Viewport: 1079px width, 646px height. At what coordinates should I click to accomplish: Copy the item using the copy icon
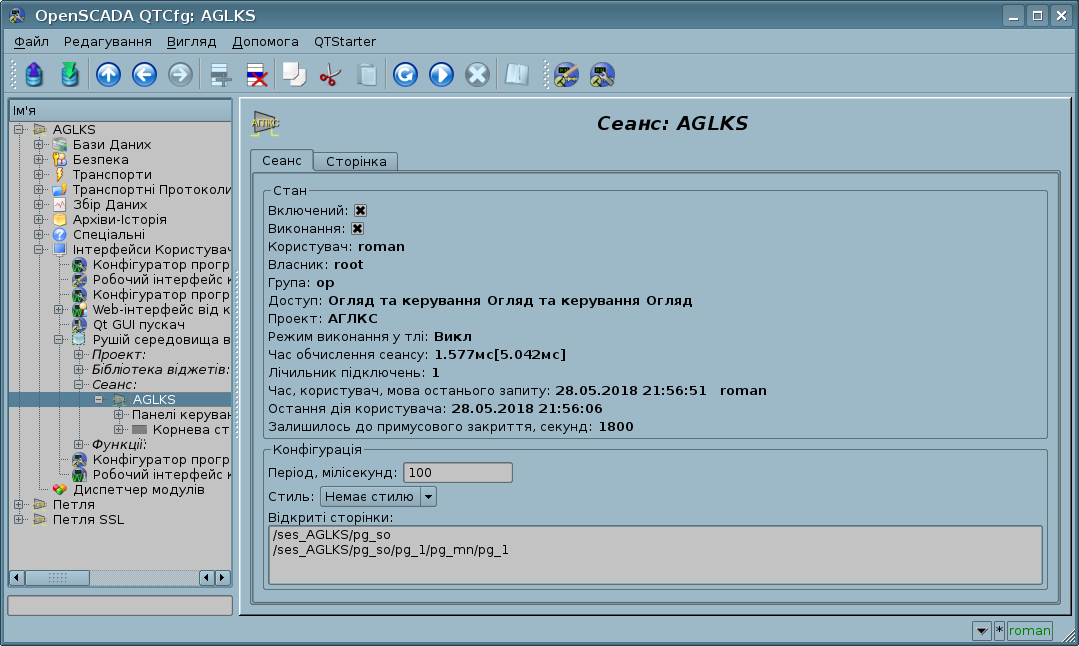click(295, 74)
